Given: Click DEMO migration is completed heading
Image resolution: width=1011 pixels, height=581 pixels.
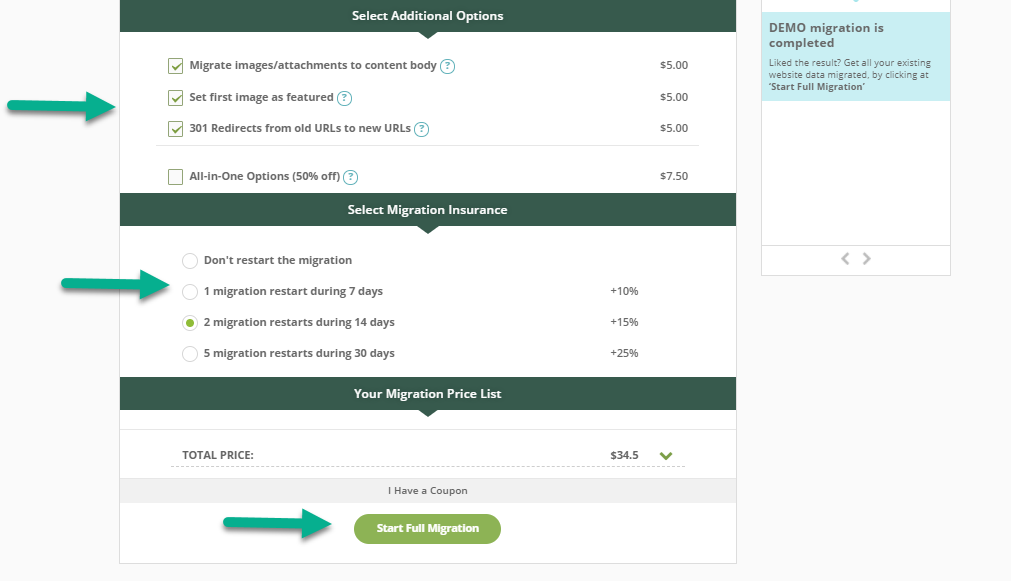Looking at the screenshot, I should tap(826, 35).
